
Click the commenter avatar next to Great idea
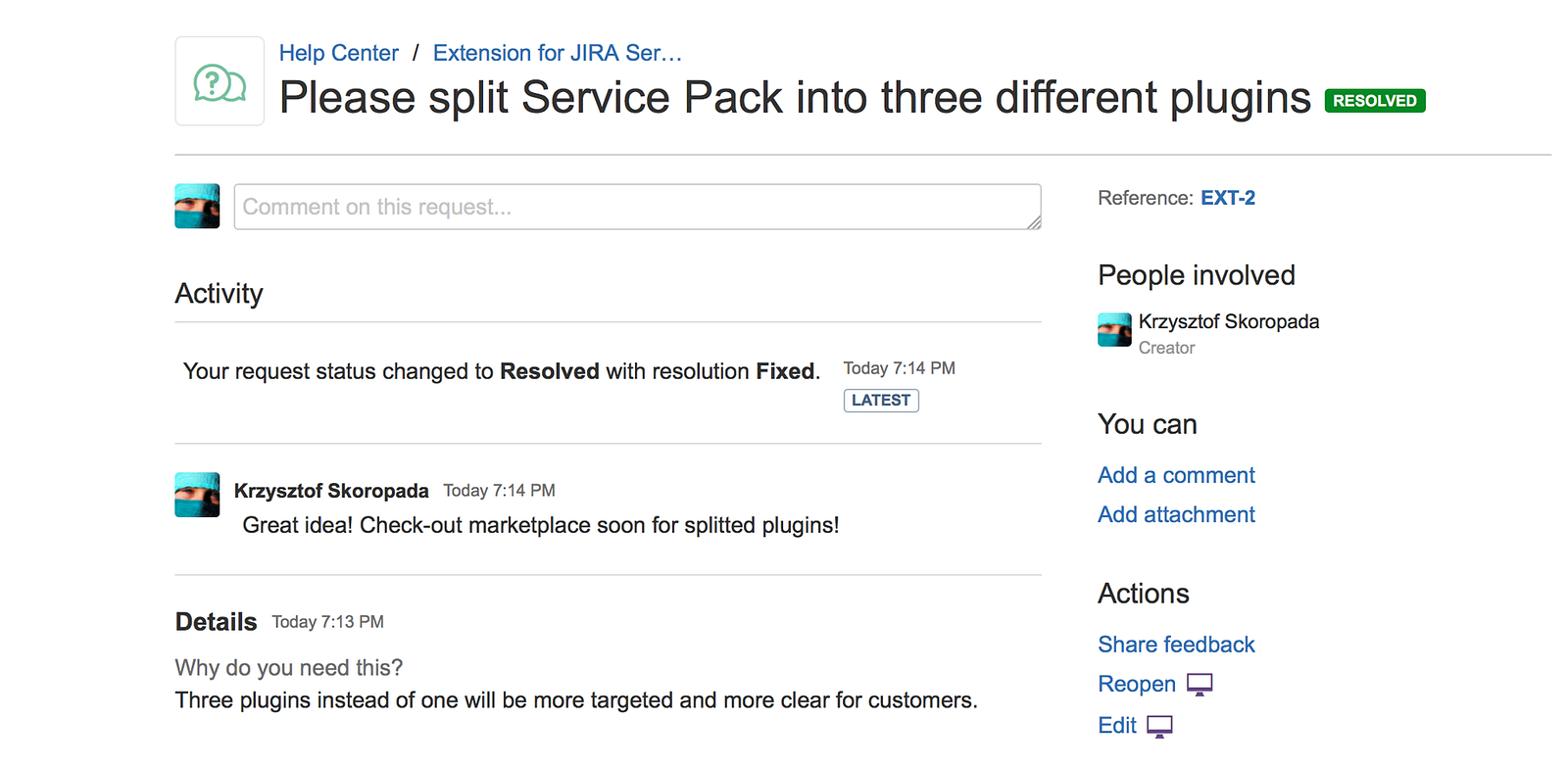197,495
